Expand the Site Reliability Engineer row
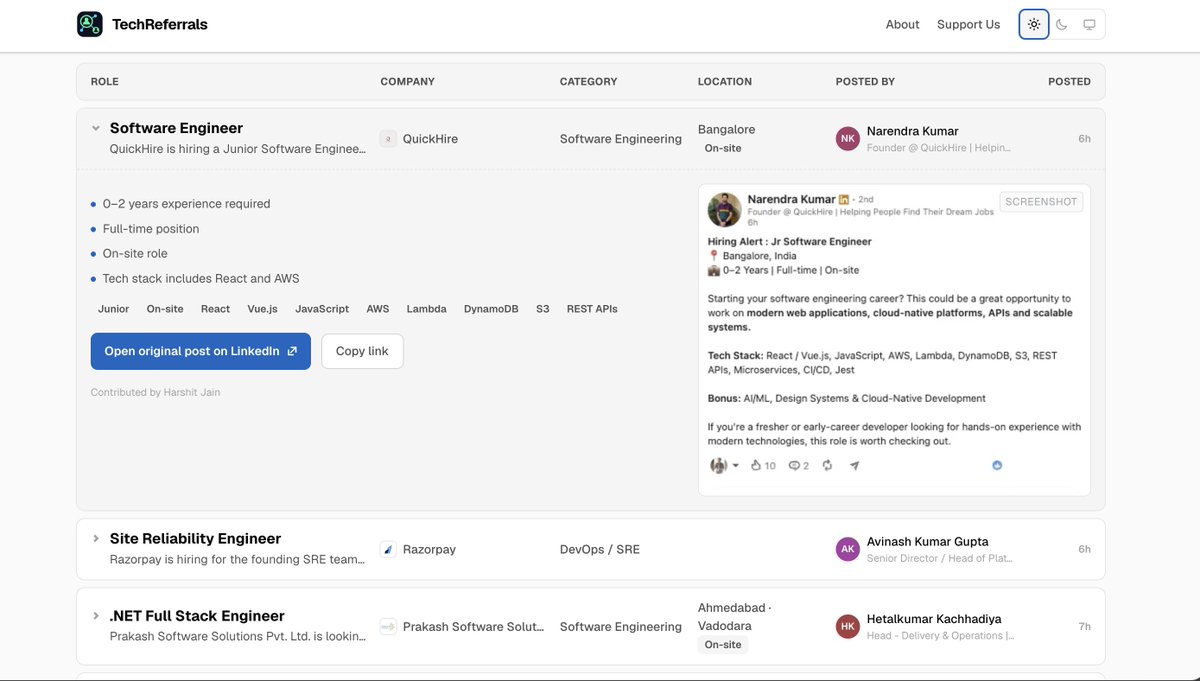Screen dimensions: 1200x681 point(96,538)
